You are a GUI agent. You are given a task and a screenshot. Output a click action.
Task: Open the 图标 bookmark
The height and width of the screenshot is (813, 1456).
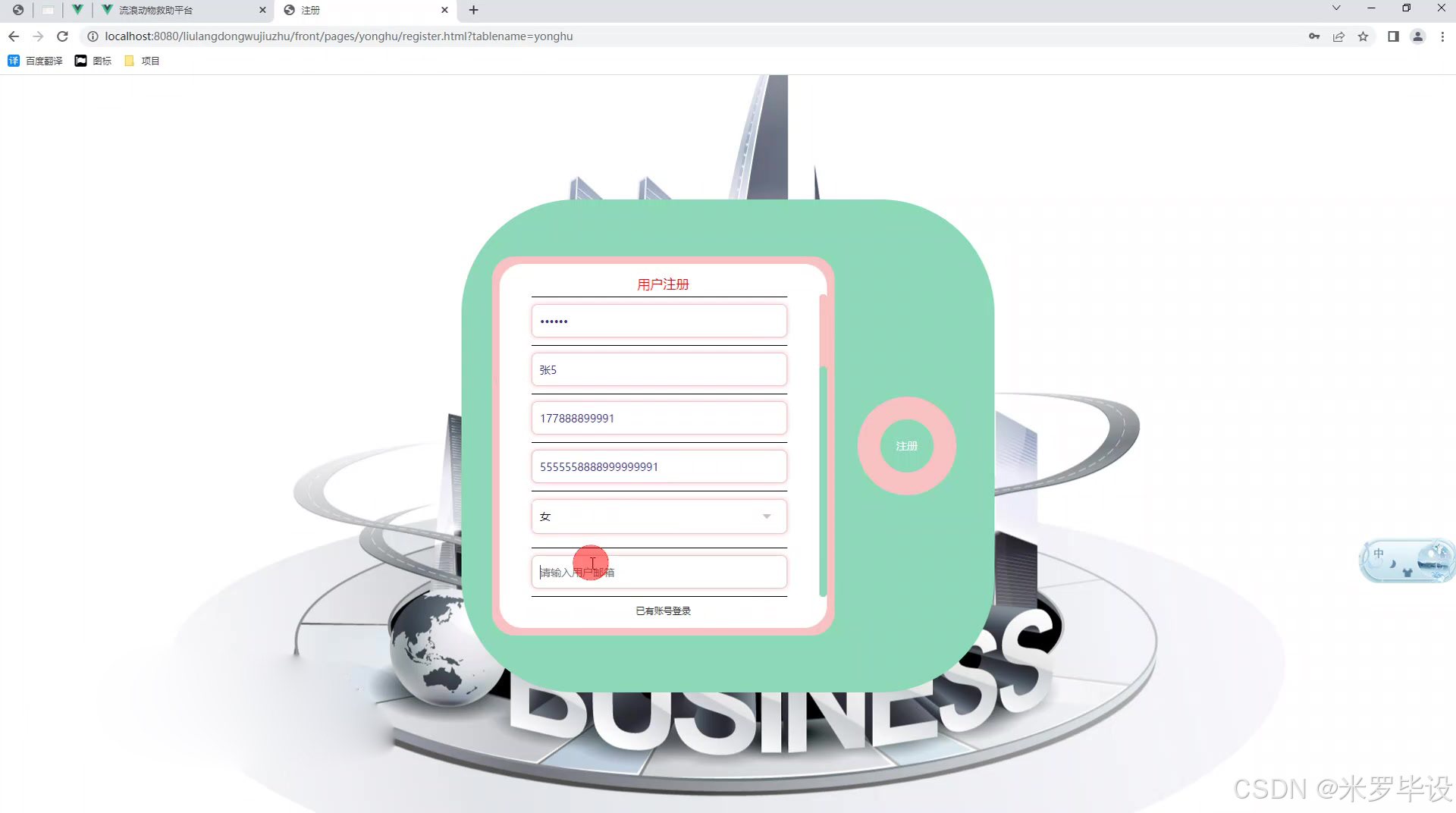coord(93,61)
